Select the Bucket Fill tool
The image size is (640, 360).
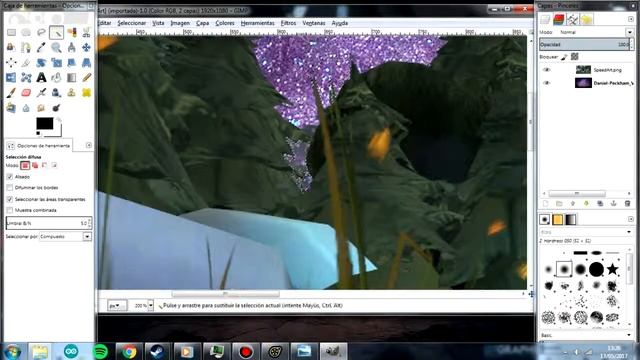[56, 78]
